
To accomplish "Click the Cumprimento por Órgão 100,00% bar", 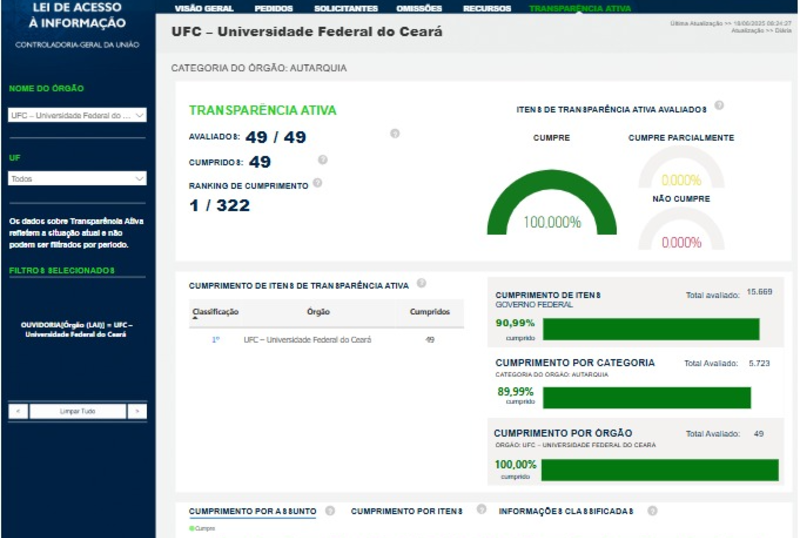I will pos(660,470).
